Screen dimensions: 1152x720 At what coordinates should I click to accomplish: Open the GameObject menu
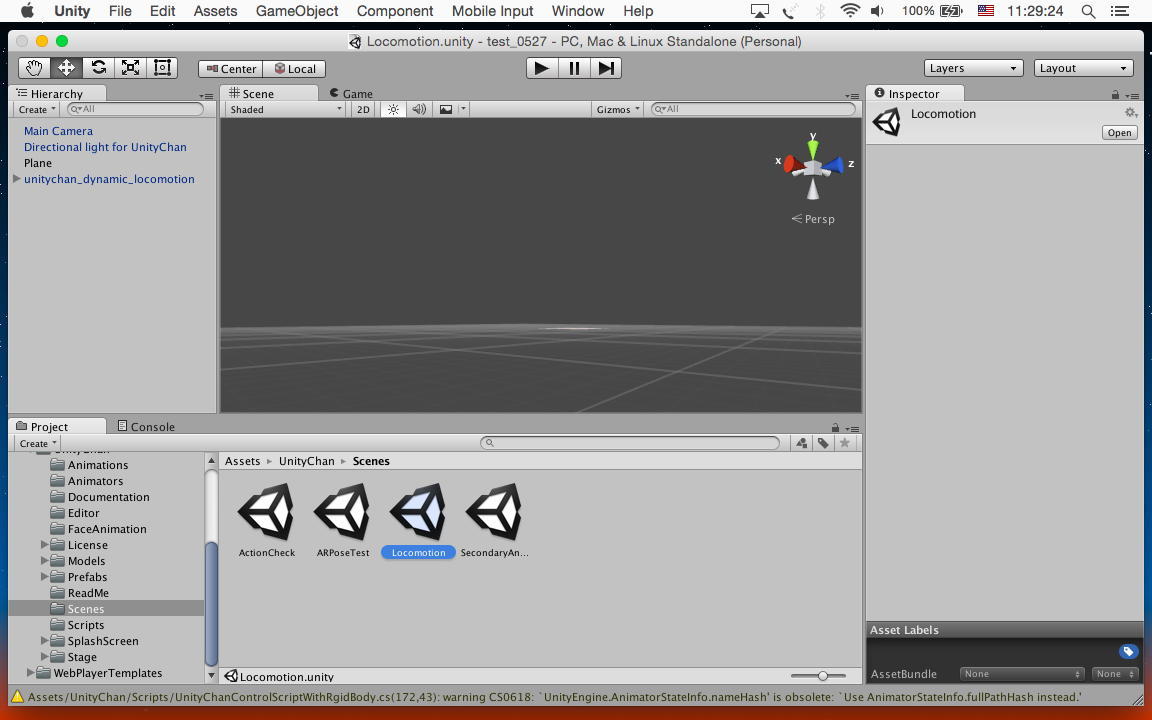click(297, 11)
